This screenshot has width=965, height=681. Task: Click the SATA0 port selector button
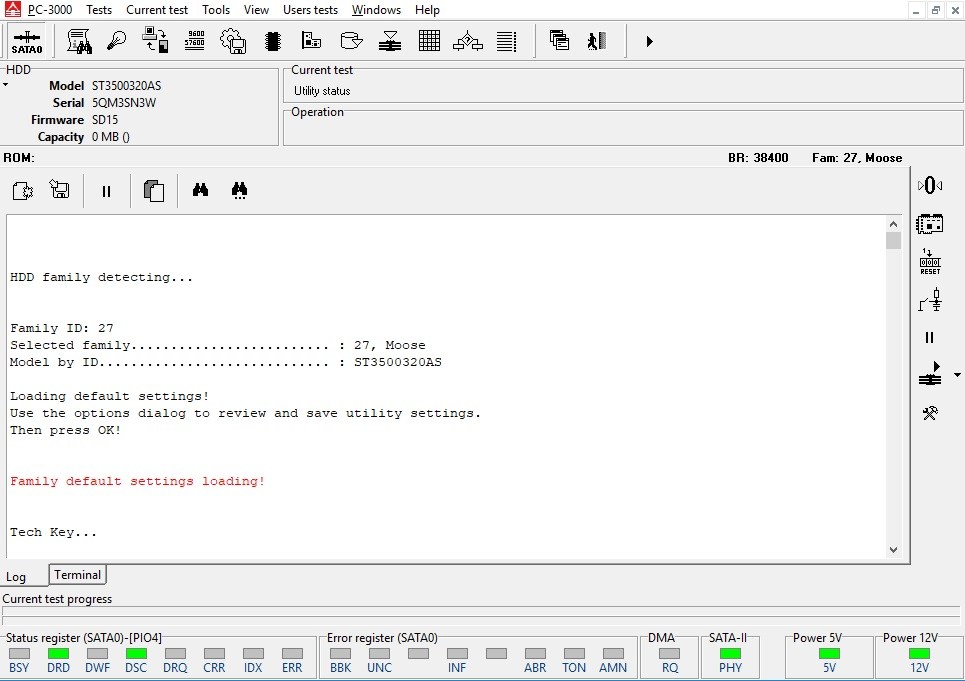27,41
